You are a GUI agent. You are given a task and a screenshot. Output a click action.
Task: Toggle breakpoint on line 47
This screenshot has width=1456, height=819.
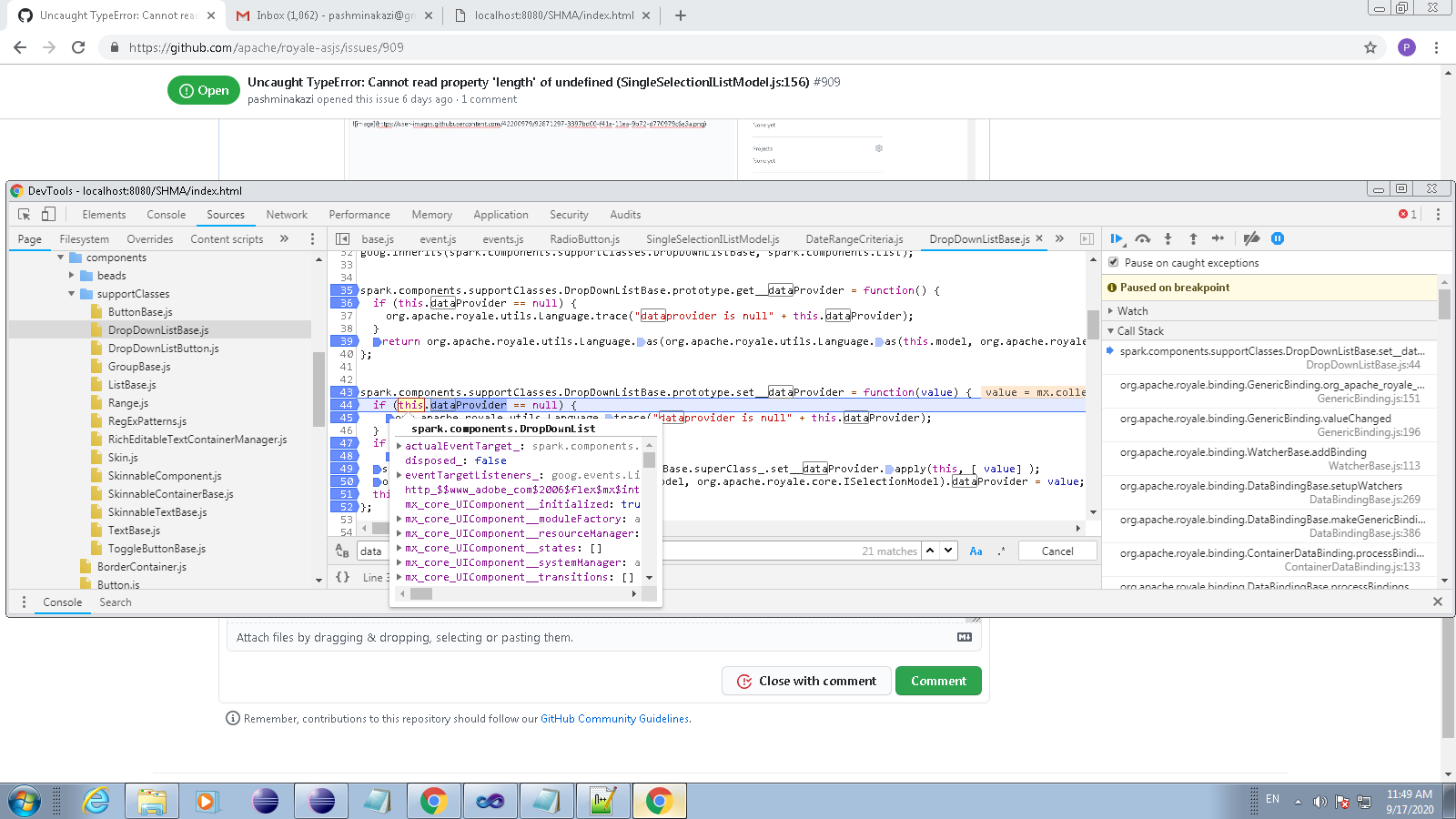[344, 443]
